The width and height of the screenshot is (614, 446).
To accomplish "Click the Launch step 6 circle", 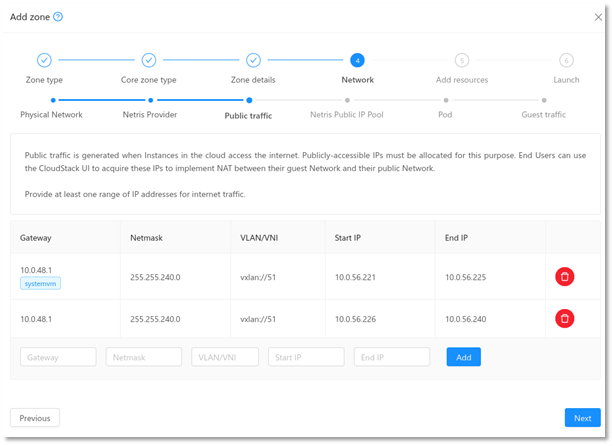I will 566,61.
